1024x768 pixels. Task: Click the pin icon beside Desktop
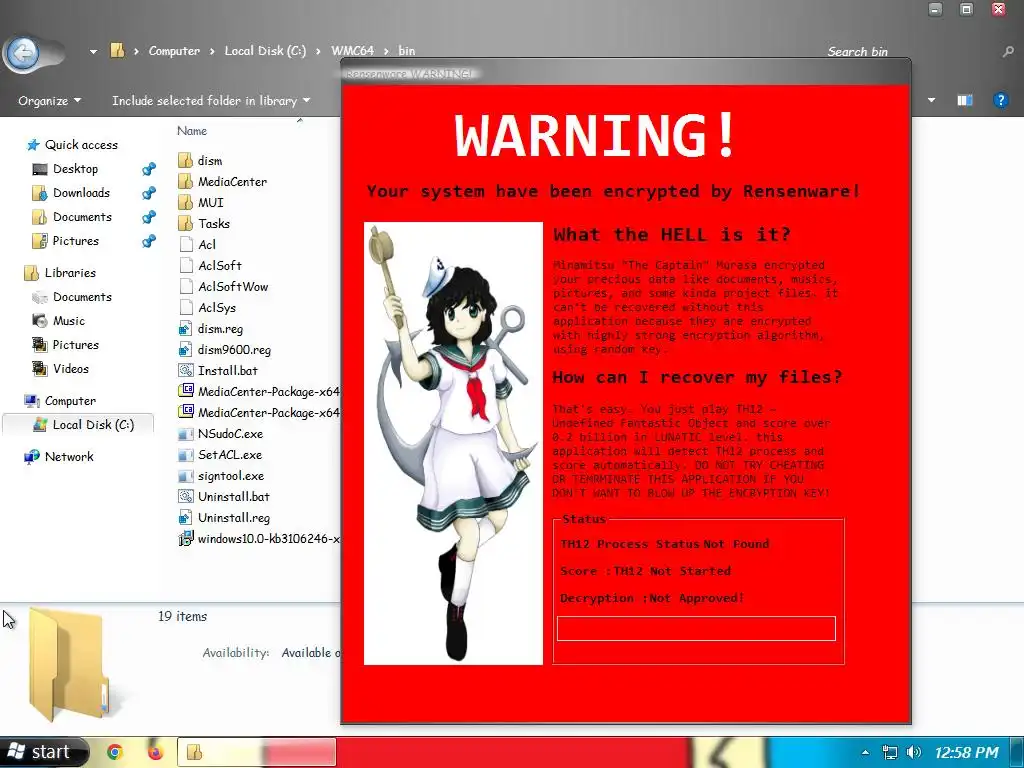(x=149, y=169)
